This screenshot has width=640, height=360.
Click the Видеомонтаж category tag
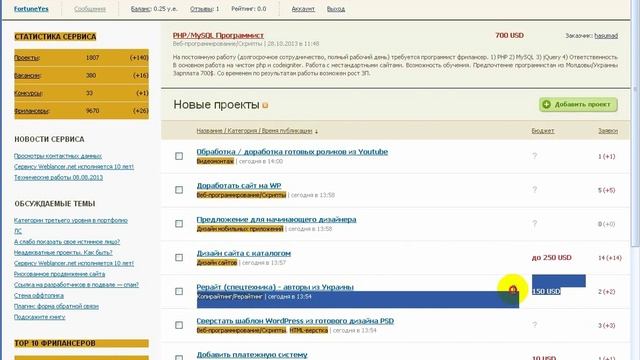tap(215, 161)
